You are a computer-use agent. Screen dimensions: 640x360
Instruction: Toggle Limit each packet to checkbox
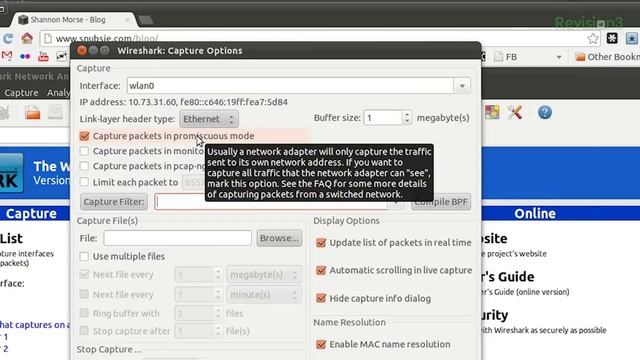click(84, 182)
